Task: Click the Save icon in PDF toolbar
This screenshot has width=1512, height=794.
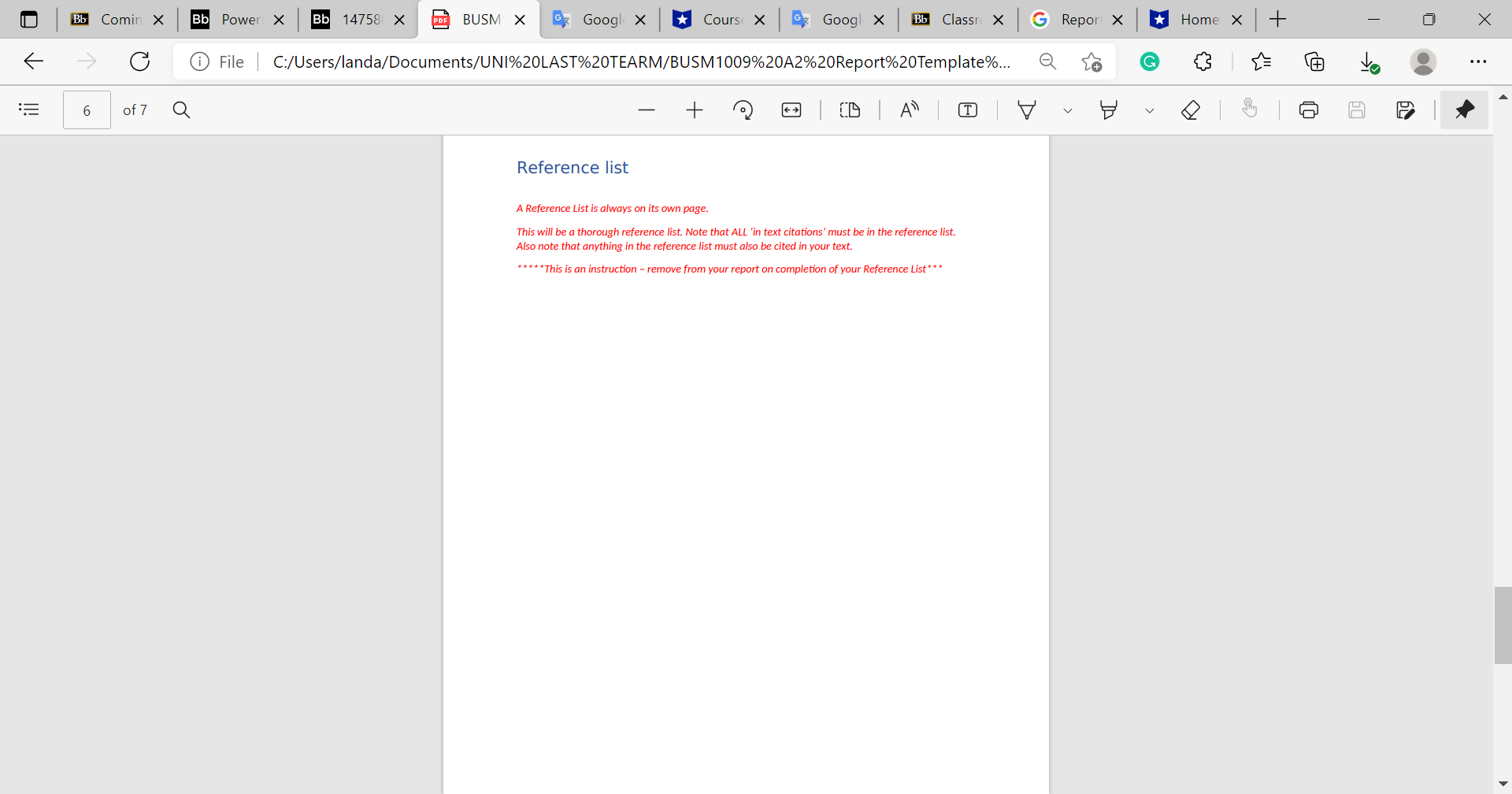Action: (x=1357, y=109)
